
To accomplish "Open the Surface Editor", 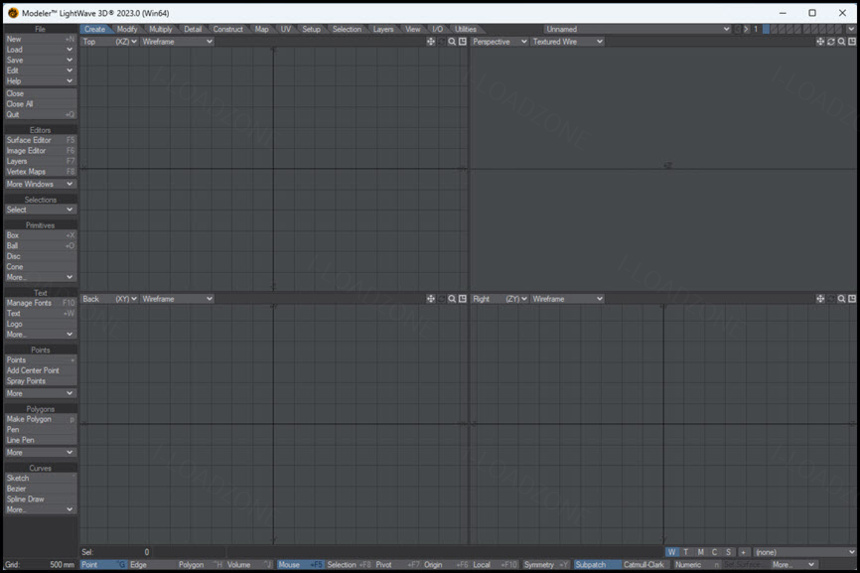I will click(40, 140).
